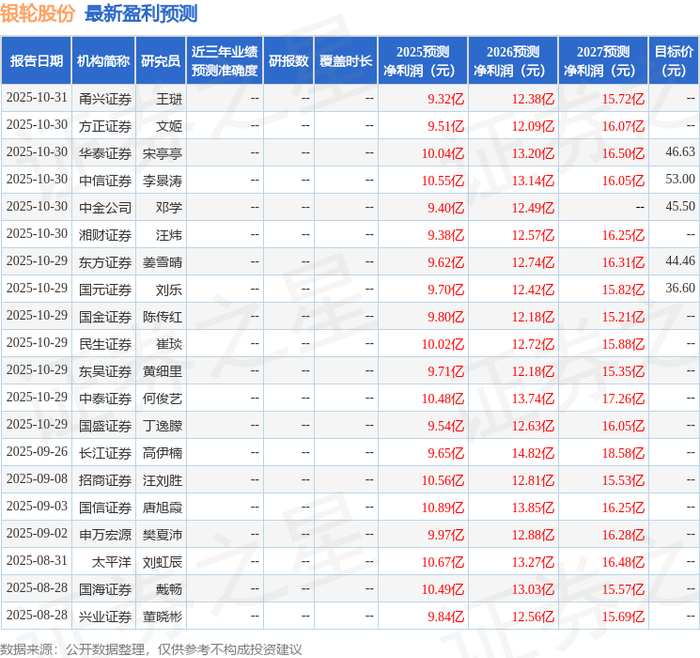The image size is (700, 658).
Task: Click the date 2025-10-31
Action: 37,97
